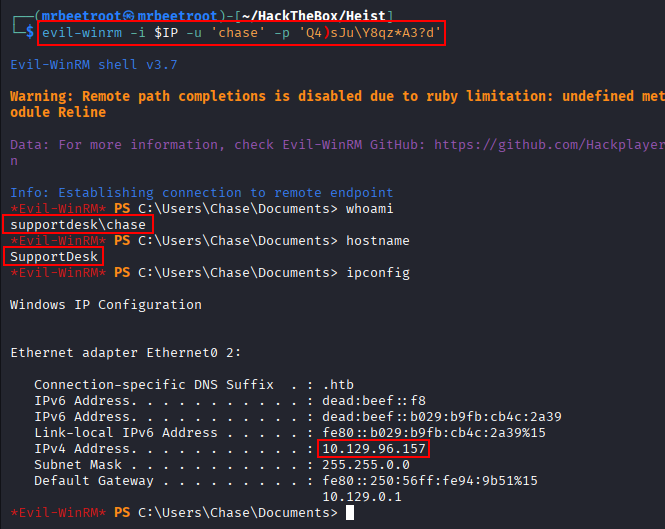The height and width of the screenshot is (529, 665).
Task: Click the .htb DNS suffix value
Action: [x=338, y=385]
